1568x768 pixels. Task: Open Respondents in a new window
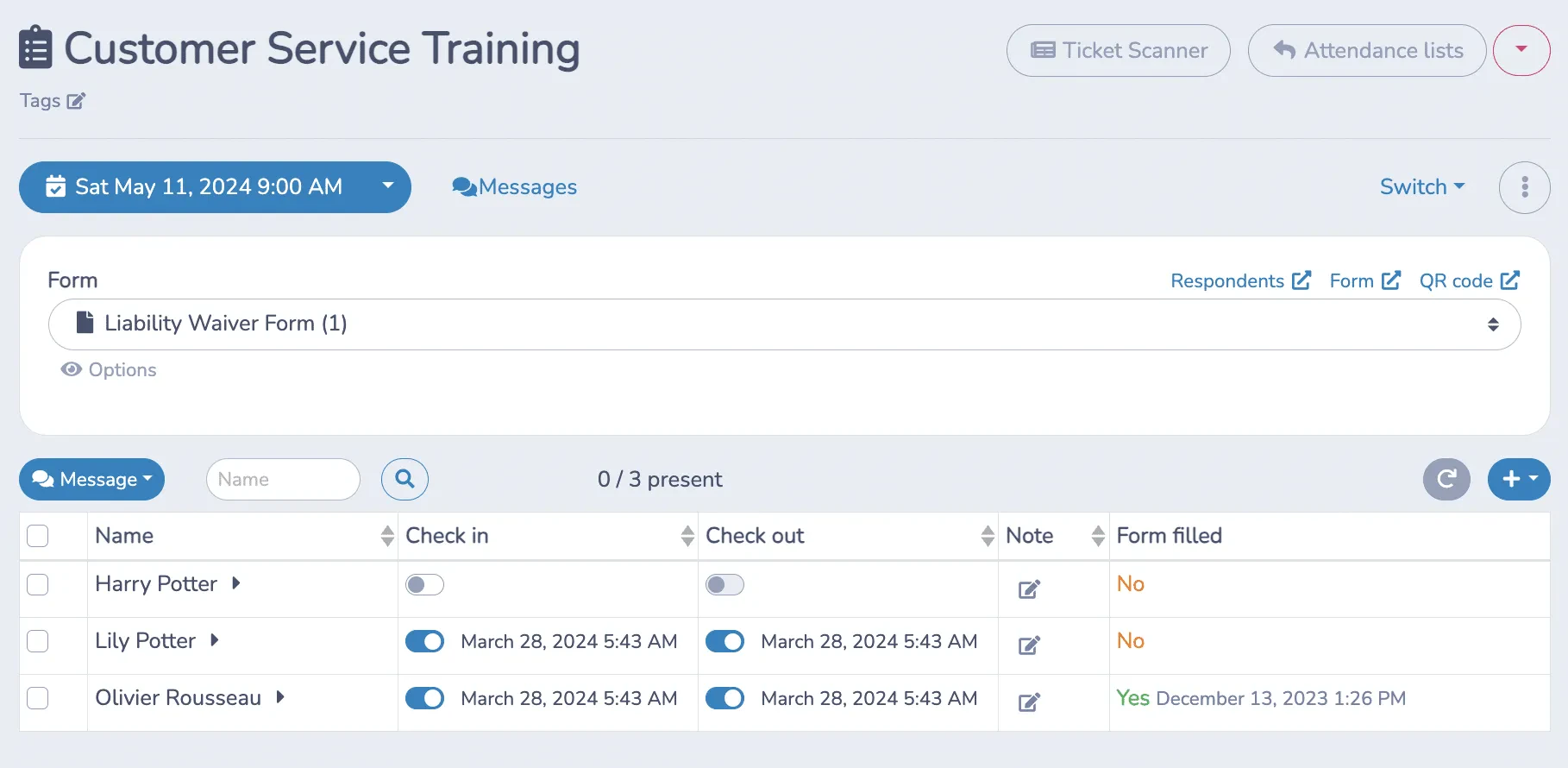(1240, 281)
